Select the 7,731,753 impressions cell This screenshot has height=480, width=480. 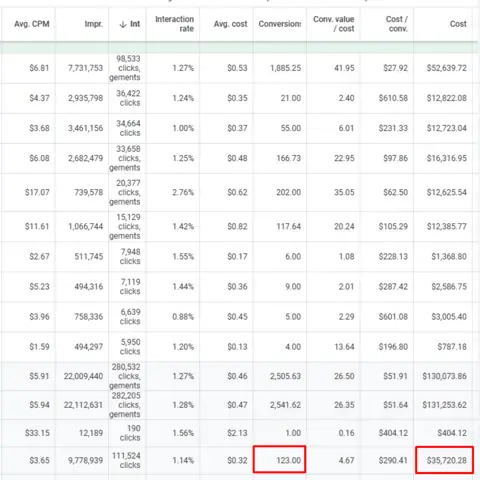pyautogui.click(x=86, y=68)
